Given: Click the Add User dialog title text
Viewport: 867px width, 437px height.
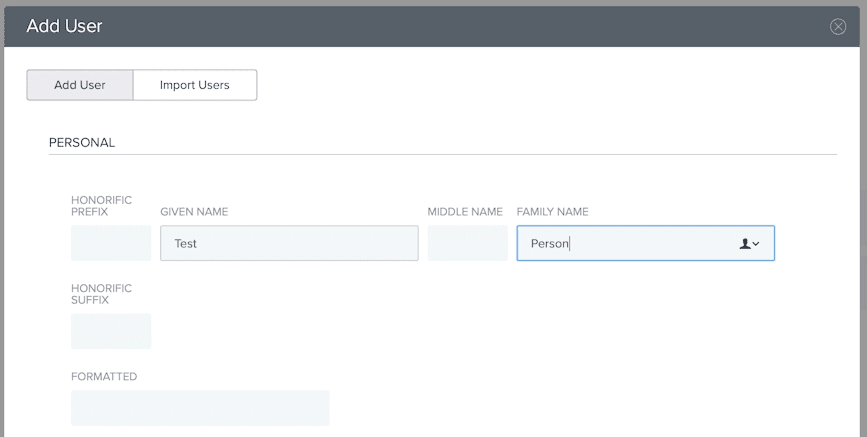Looking at the screenshot, I should tap(64, 26).
